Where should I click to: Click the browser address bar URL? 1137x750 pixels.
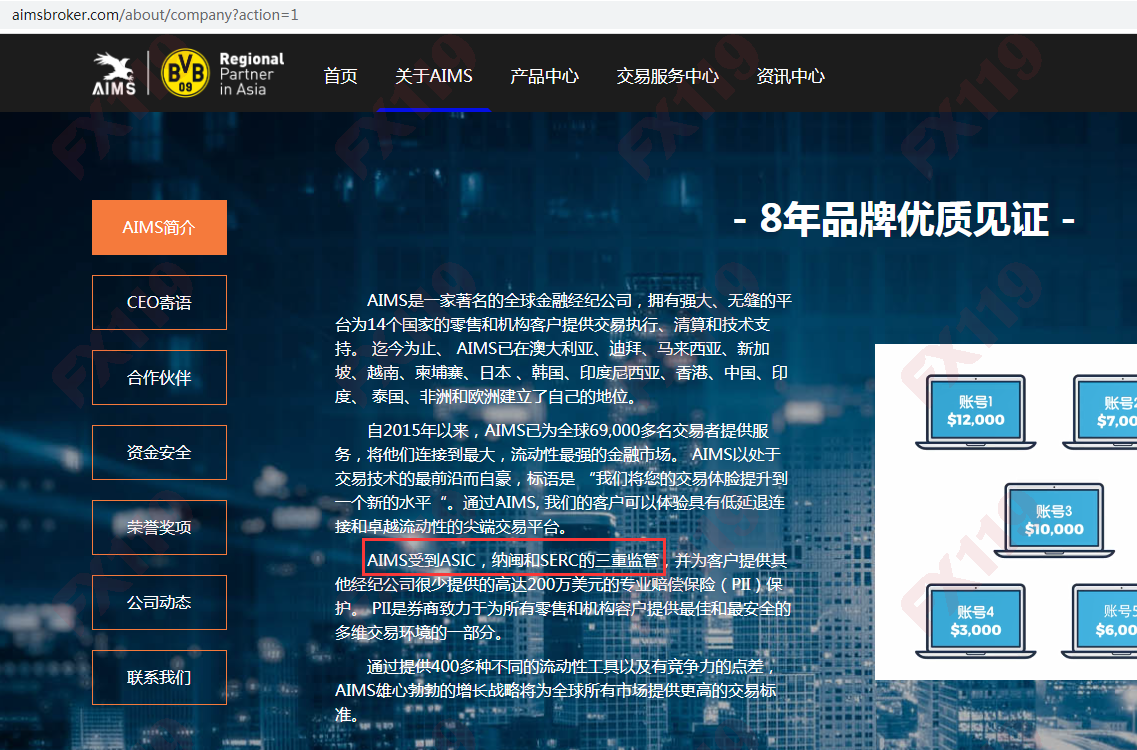[x=155, y=15]
